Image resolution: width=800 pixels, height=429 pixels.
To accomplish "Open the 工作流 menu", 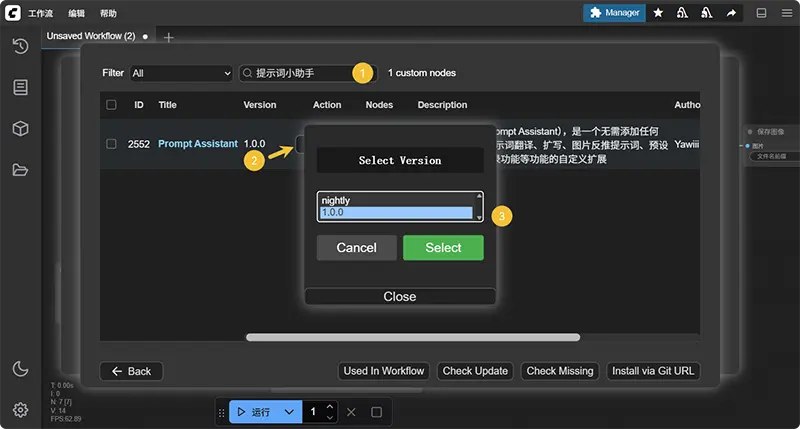I will (40, 13).
